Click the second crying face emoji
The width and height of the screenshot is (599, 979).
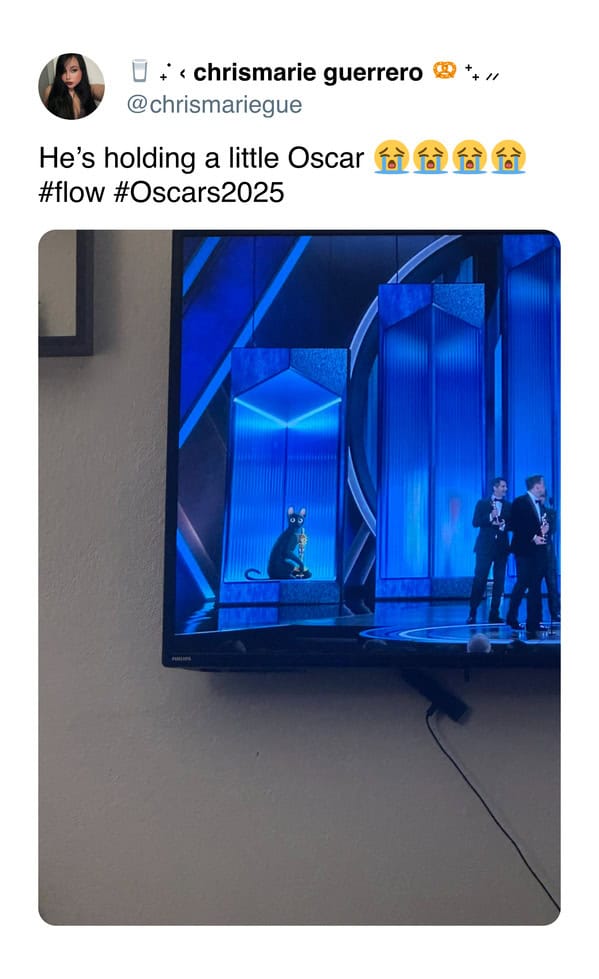coord(430,157)
